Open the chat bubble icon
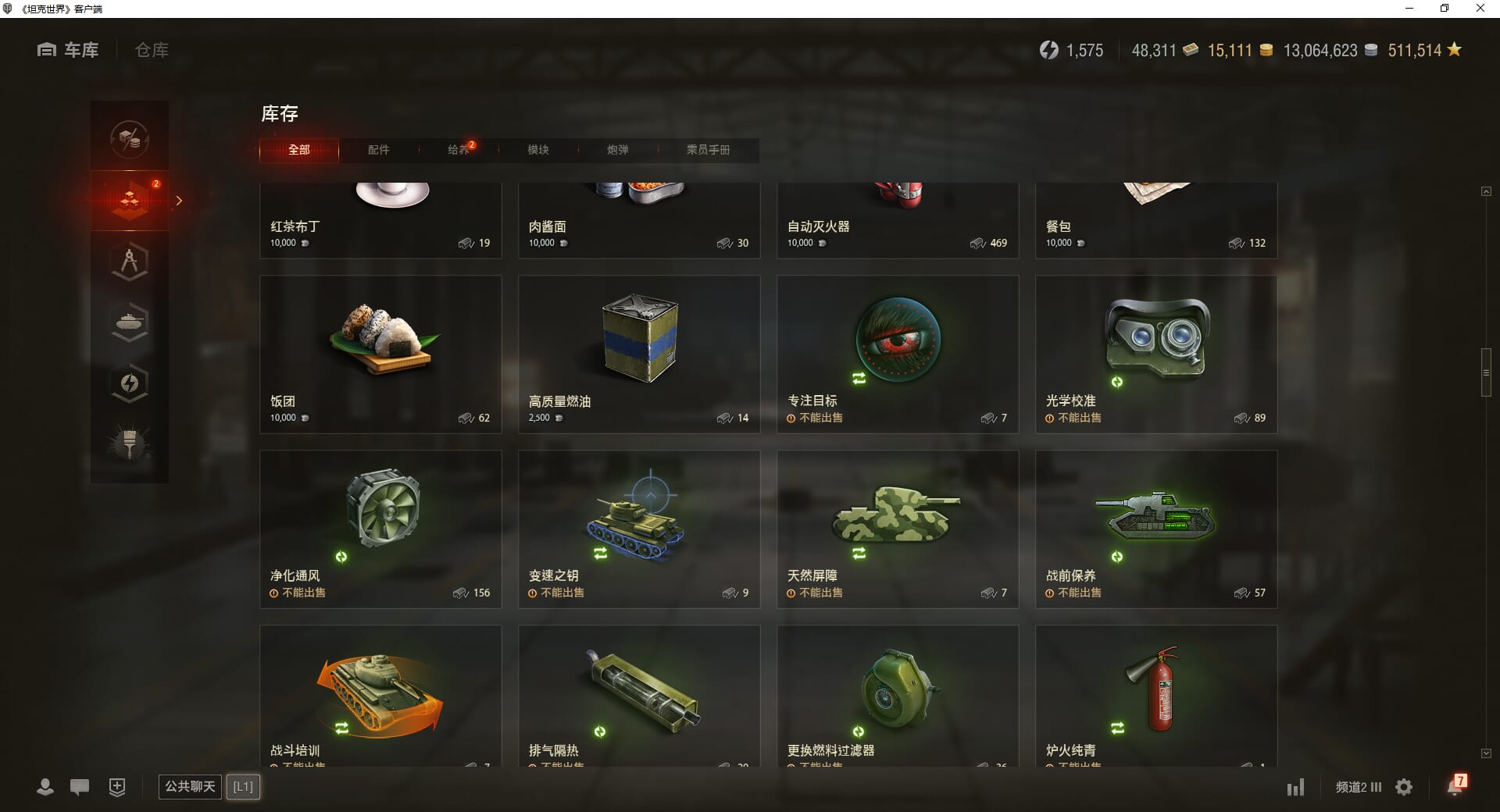 [80, 787]
